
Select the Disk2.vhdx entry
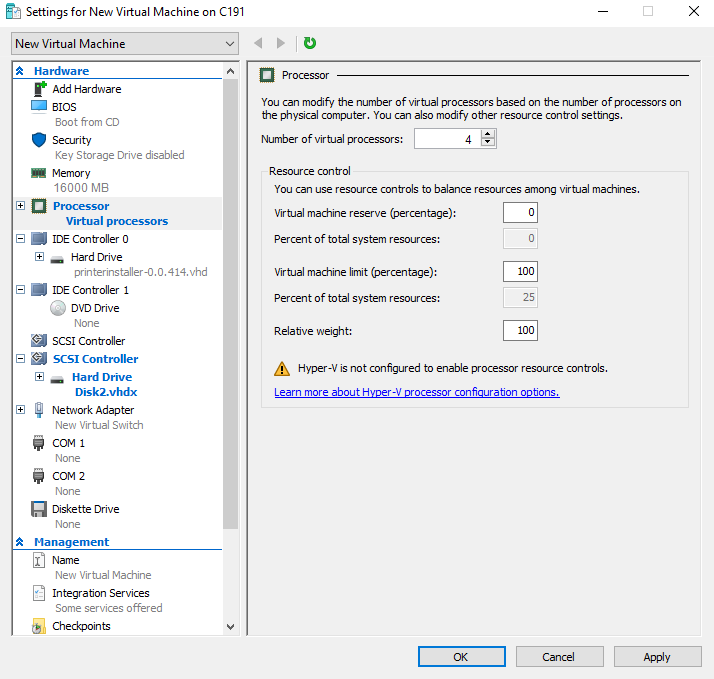[x=106, y=392]
